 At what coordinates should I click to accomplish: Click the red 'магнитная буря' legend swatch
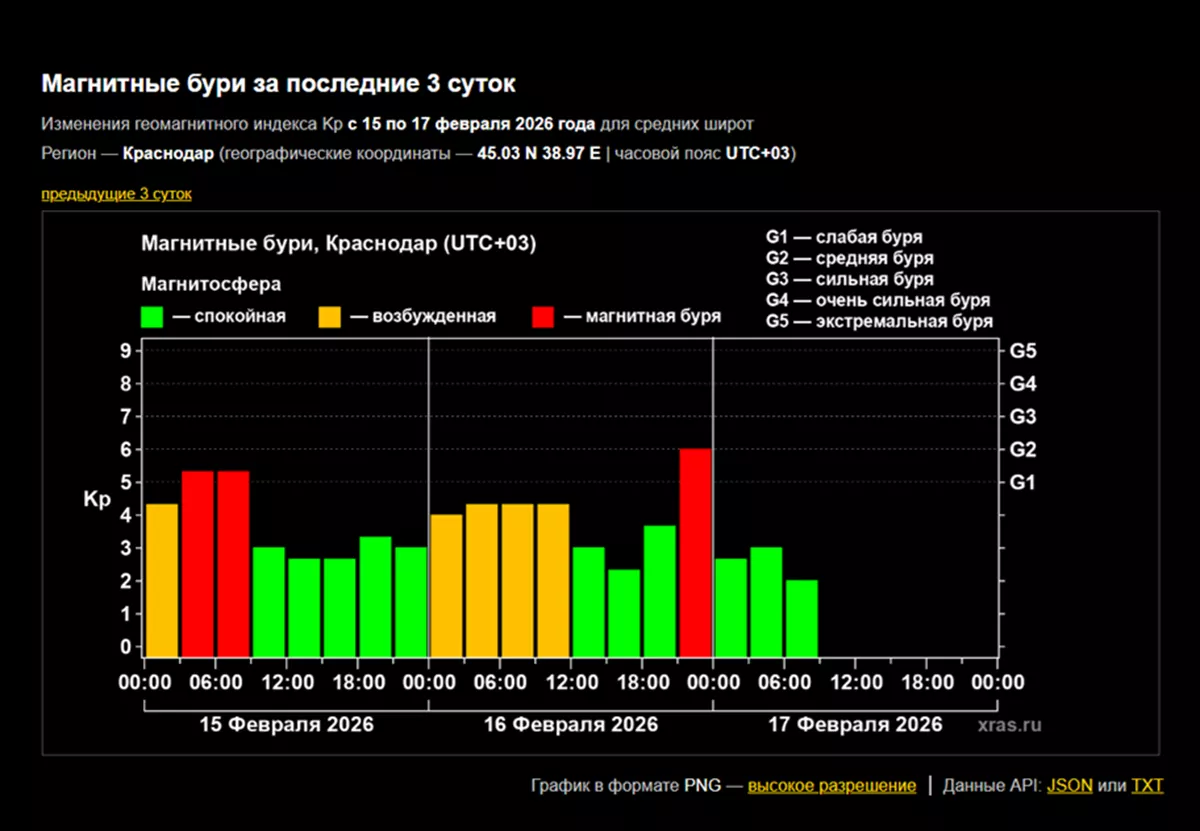[x=543, y=317]
